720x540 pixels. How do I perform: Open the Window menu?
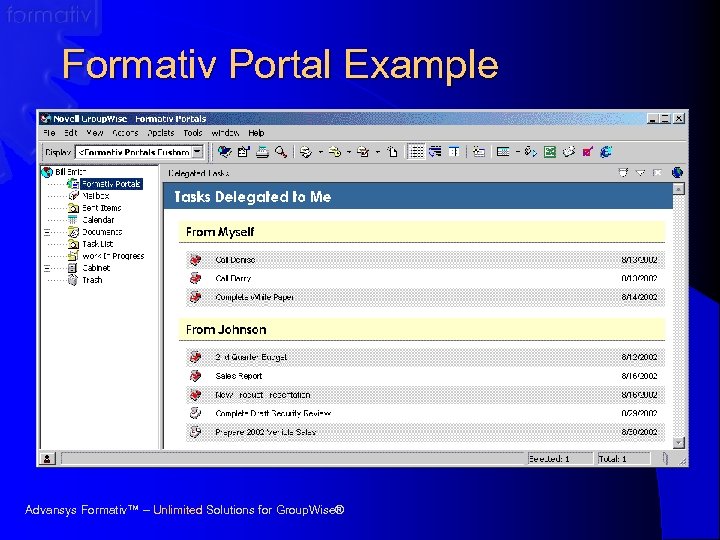click(225, 133)
